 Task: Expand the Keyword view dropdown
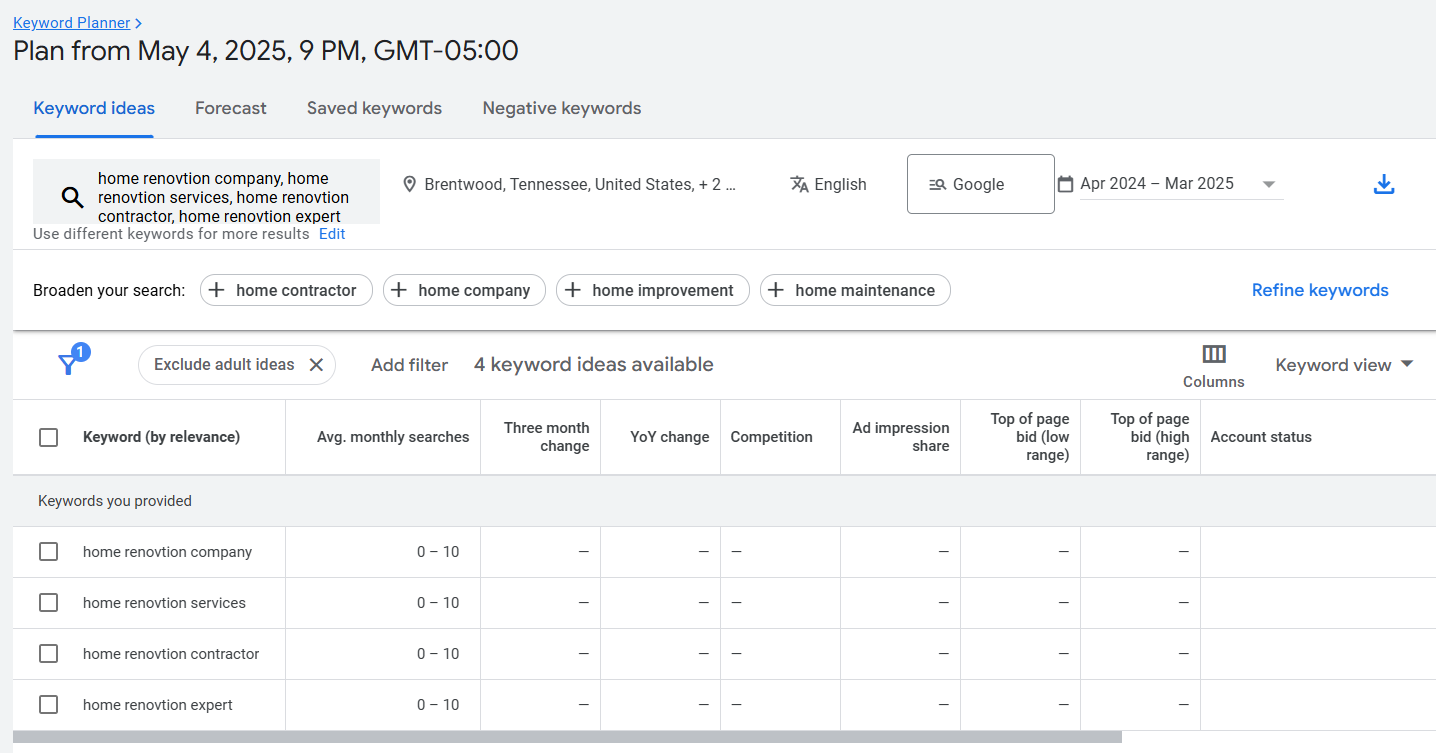pos(1344,365)
